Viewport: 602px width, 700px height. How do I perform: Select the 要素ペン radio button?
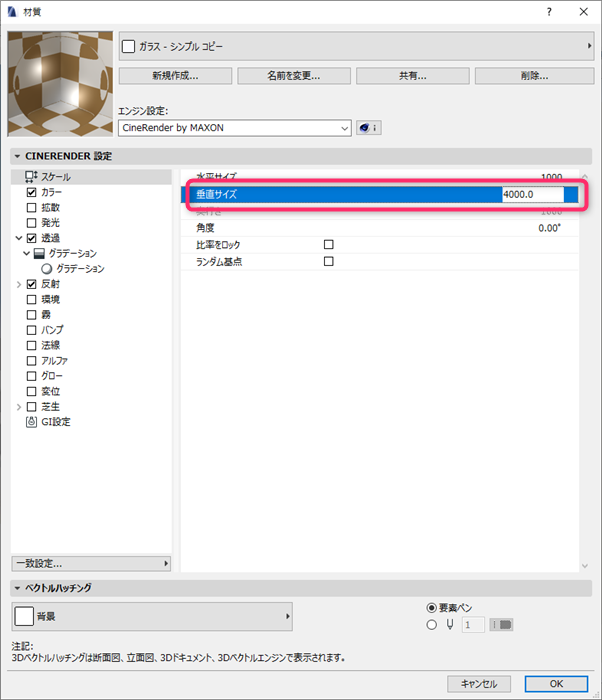click(431, 608)
